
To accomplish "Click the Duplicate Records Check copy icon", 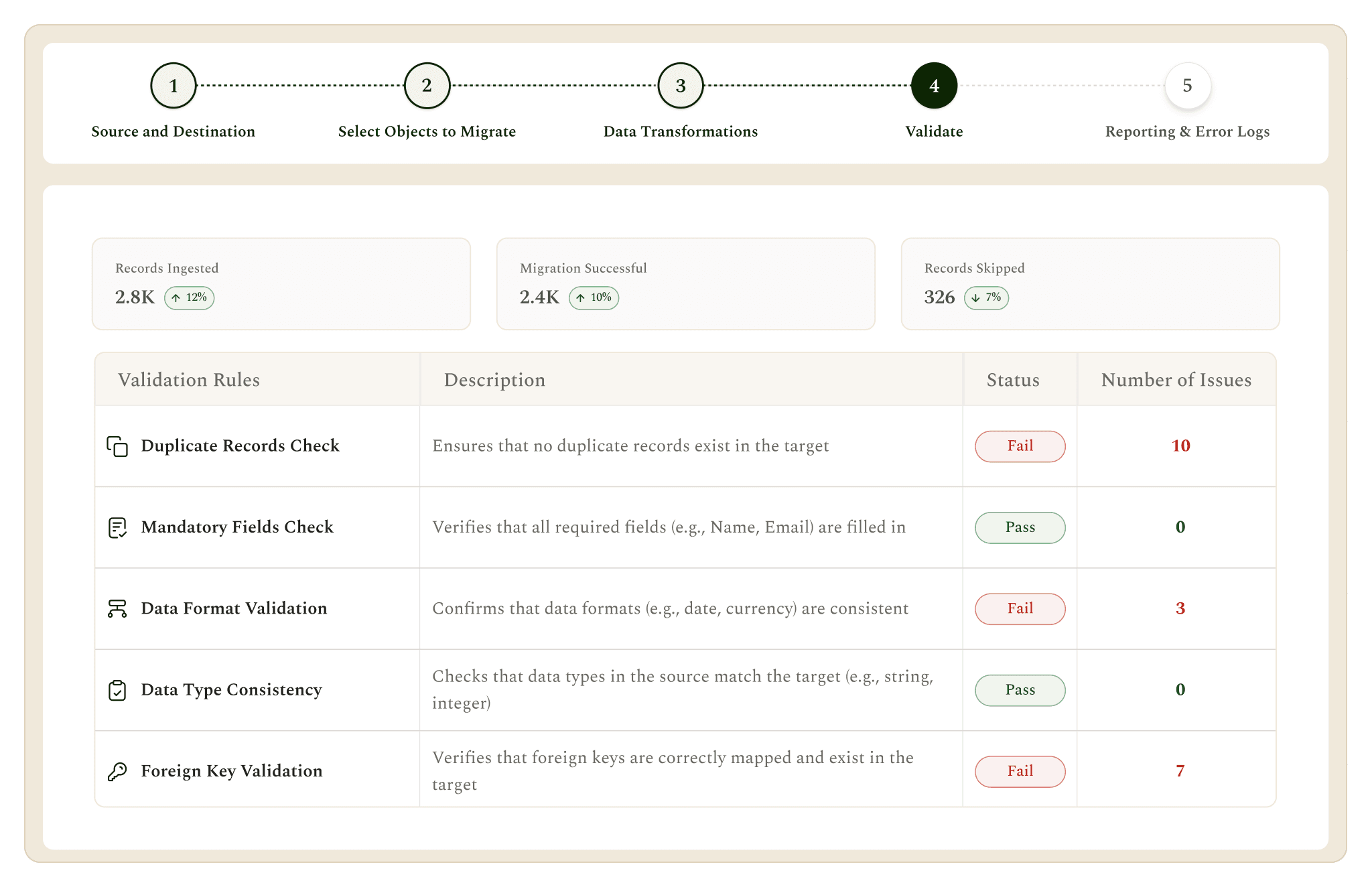I will click(x=117, y=446).
